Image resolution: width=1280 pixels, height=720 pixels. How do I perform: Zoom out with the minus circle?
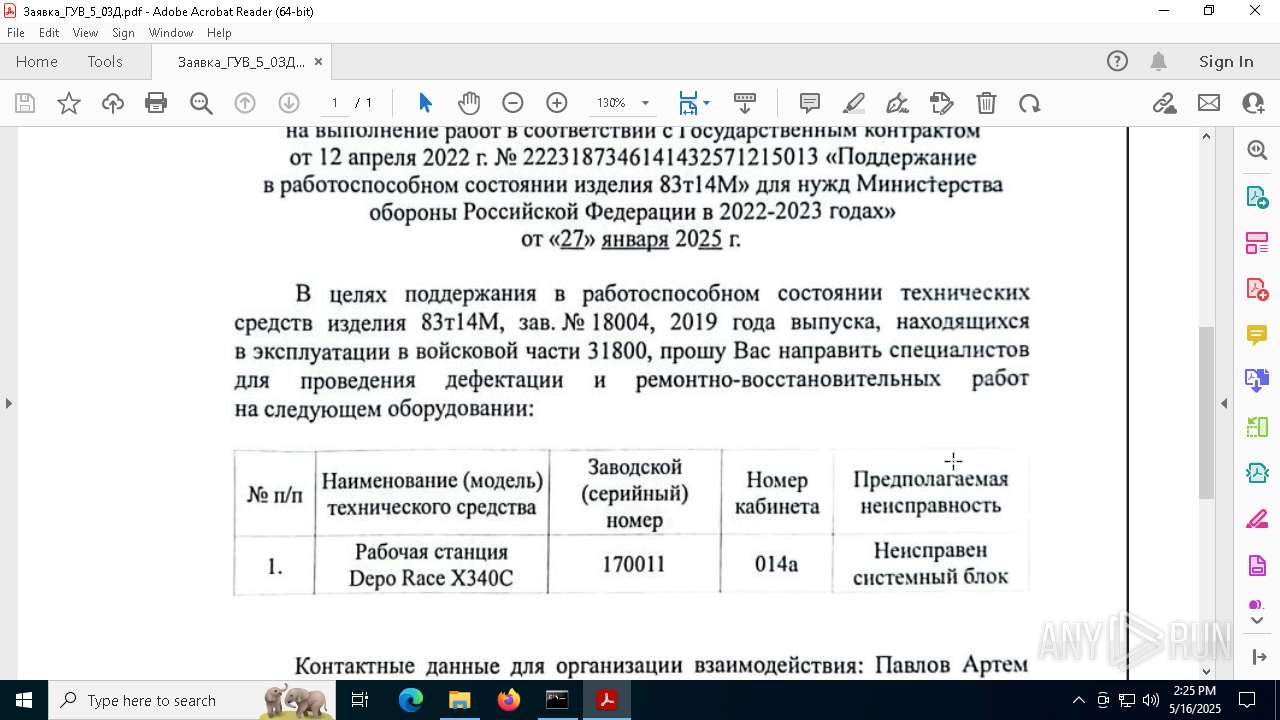(x=513, y=103)
